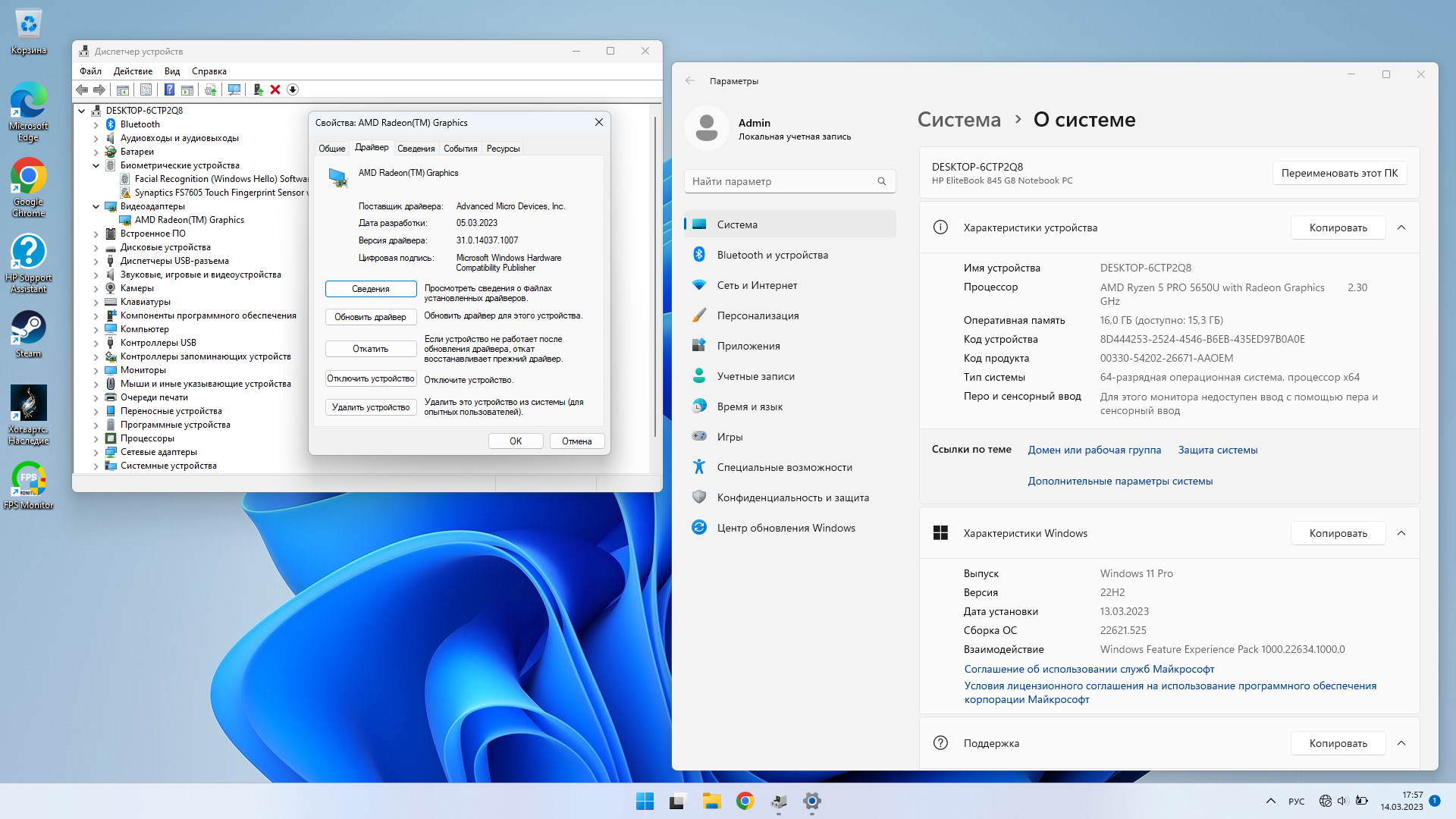Click Scan for hardware changes monitor icon
The width and height of the screenshot is (1456, 819).
click(234, 89)
